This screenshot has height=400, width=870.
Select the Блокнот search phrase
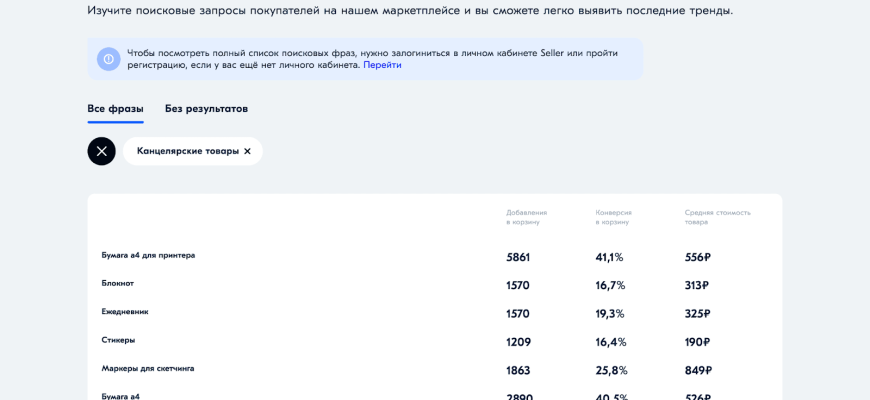117,283
